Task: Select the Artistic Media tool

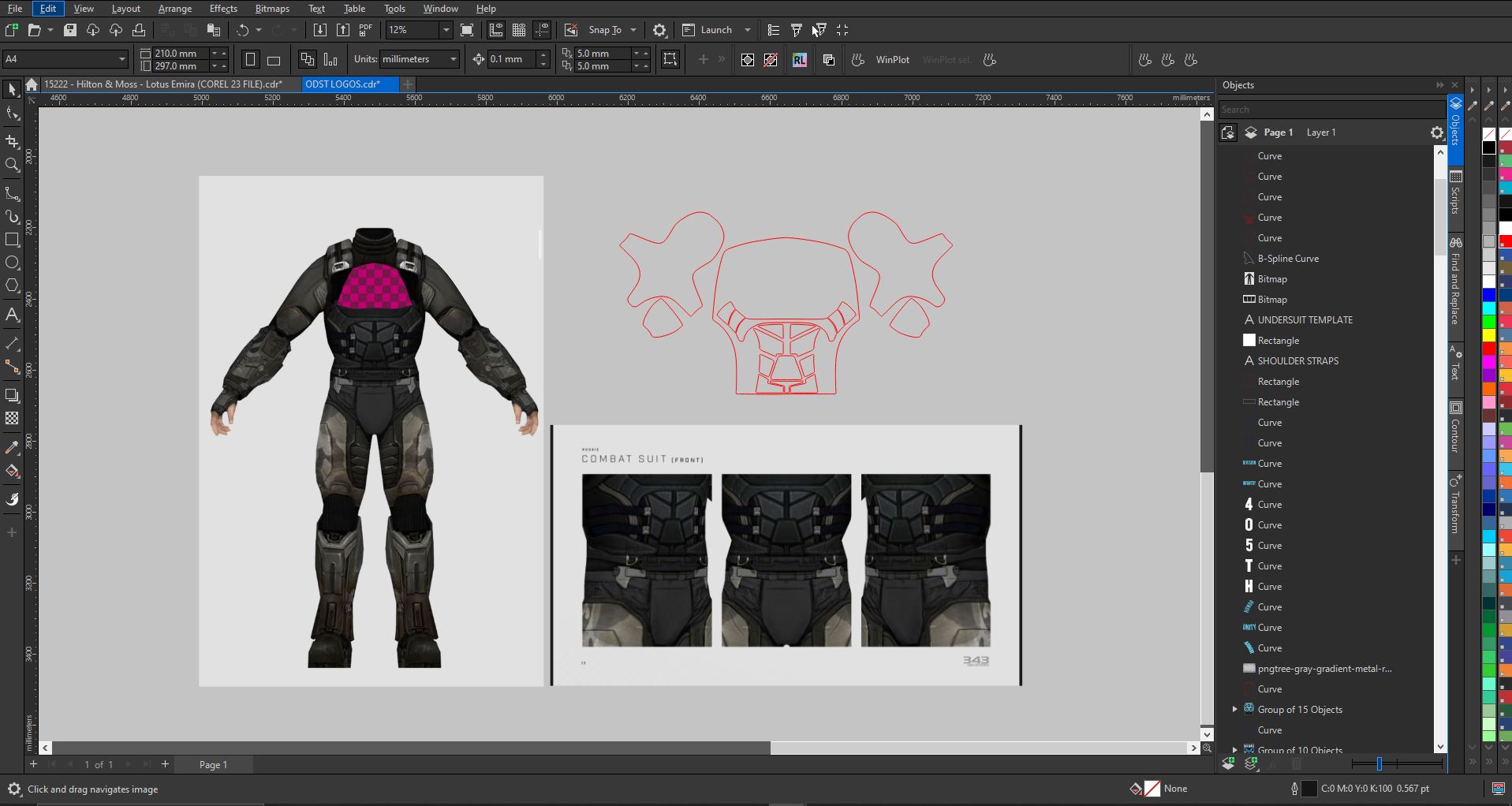Action: [12, 217]
